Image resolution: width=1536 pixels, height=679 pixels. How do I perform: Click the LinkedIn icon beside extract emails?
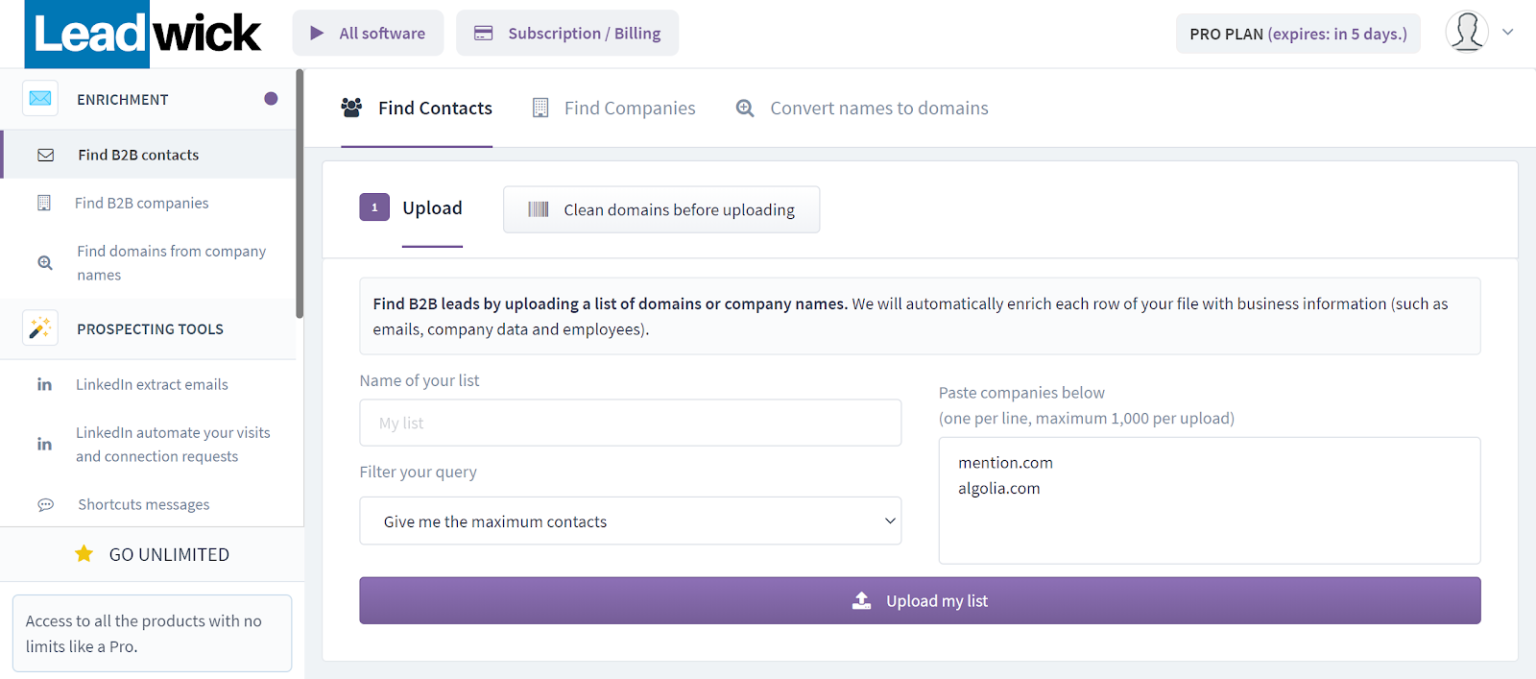45,385
